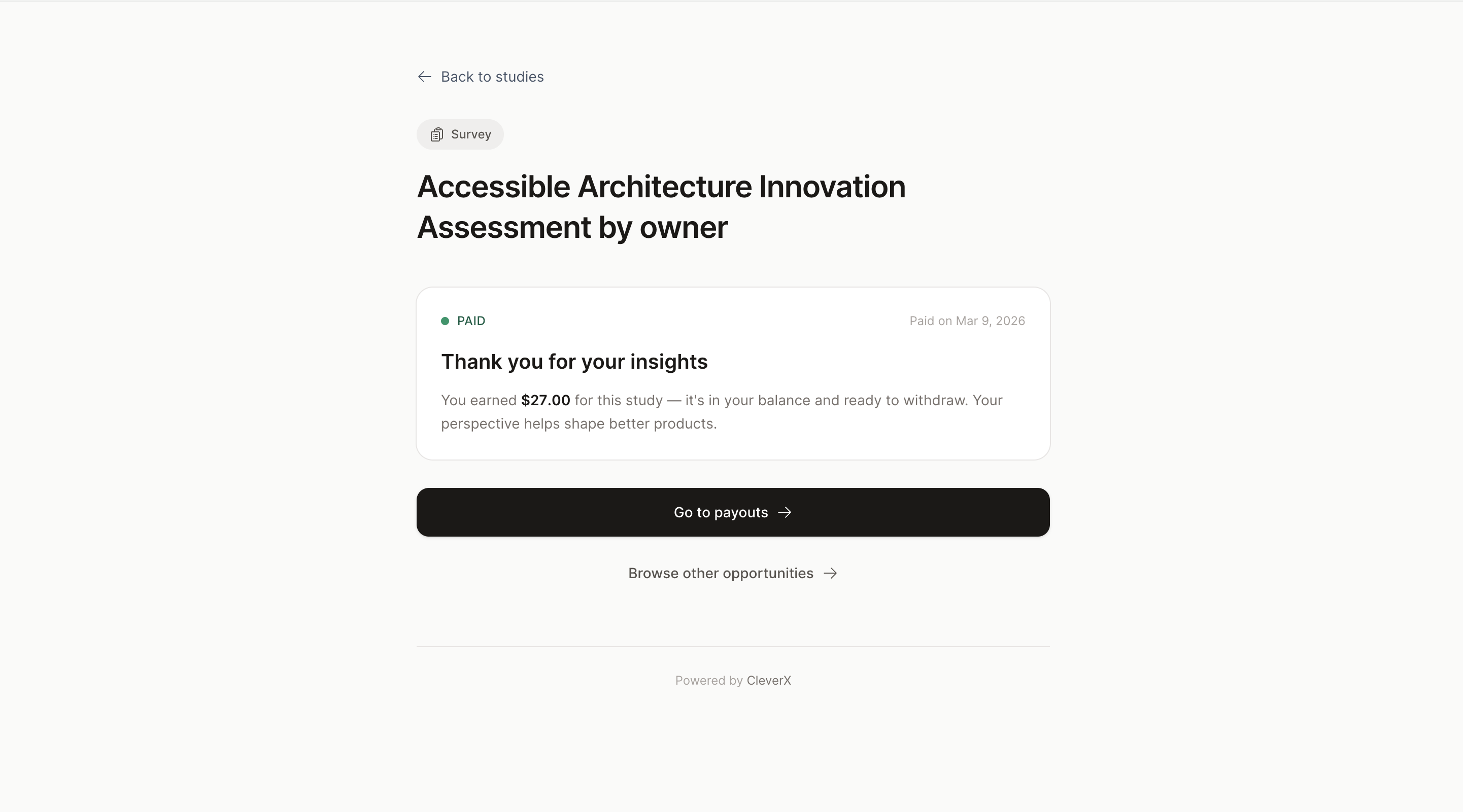1463x812 pixels.
Task: Click the arrow icon on payouts button
Action: pos(785,512)
